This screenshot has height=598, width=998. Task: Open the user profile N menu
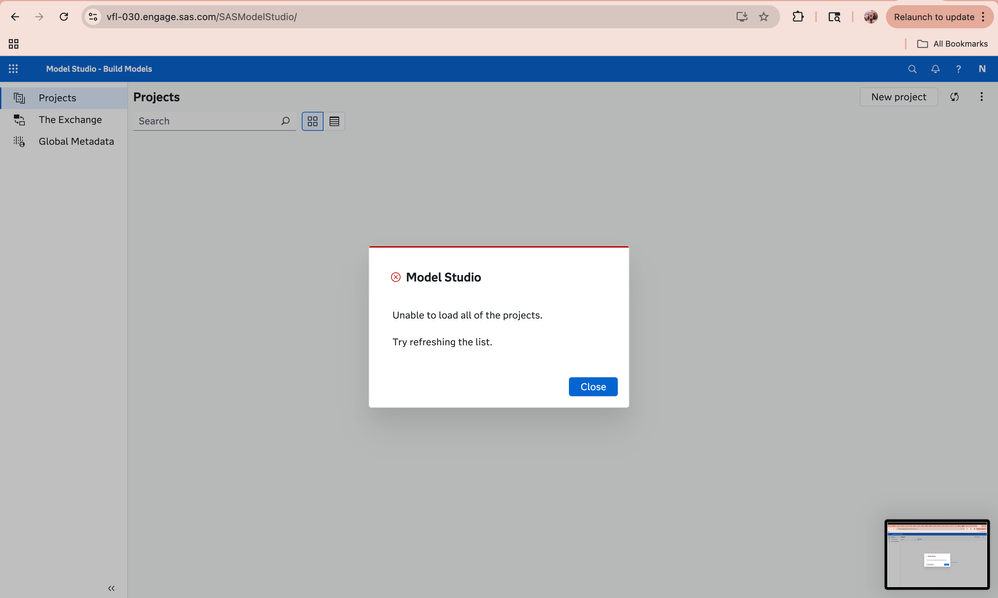981,69
